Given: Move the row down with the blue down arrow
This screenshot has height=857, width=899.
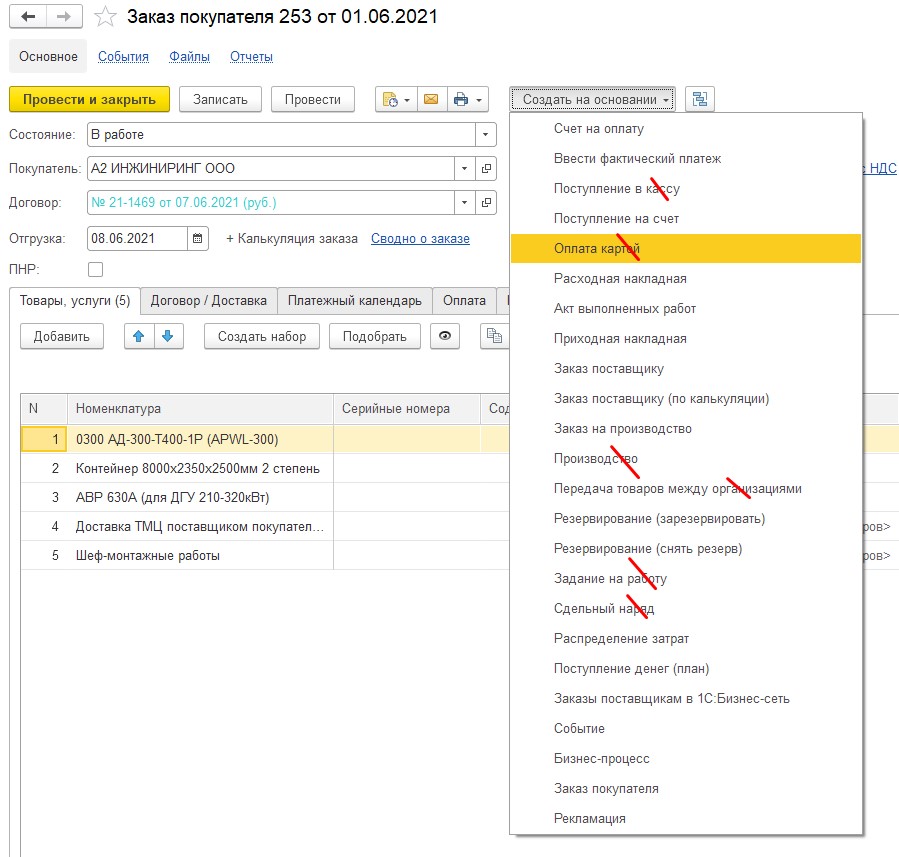Looking at the screenshot, I should pos(167,336).
